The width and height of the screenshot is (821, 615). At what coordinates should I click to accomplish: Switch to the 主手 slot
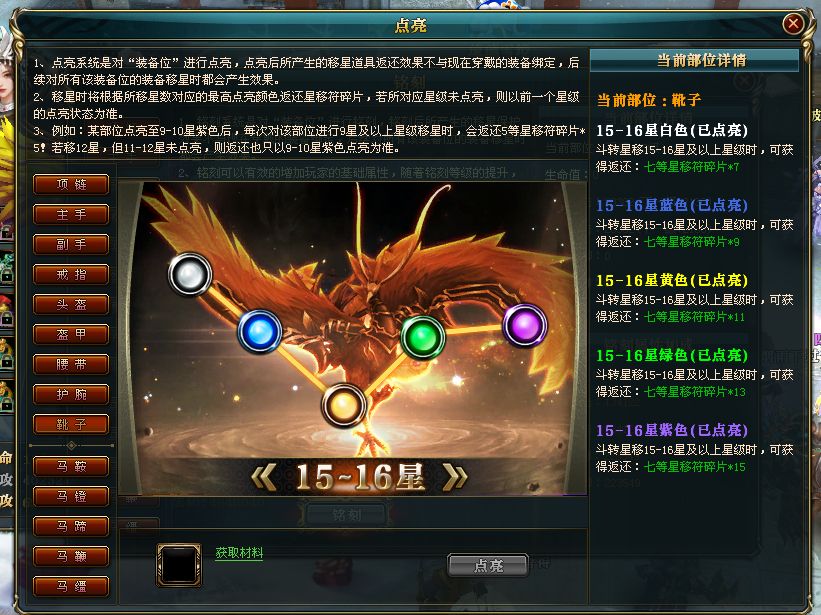point(71,215)
